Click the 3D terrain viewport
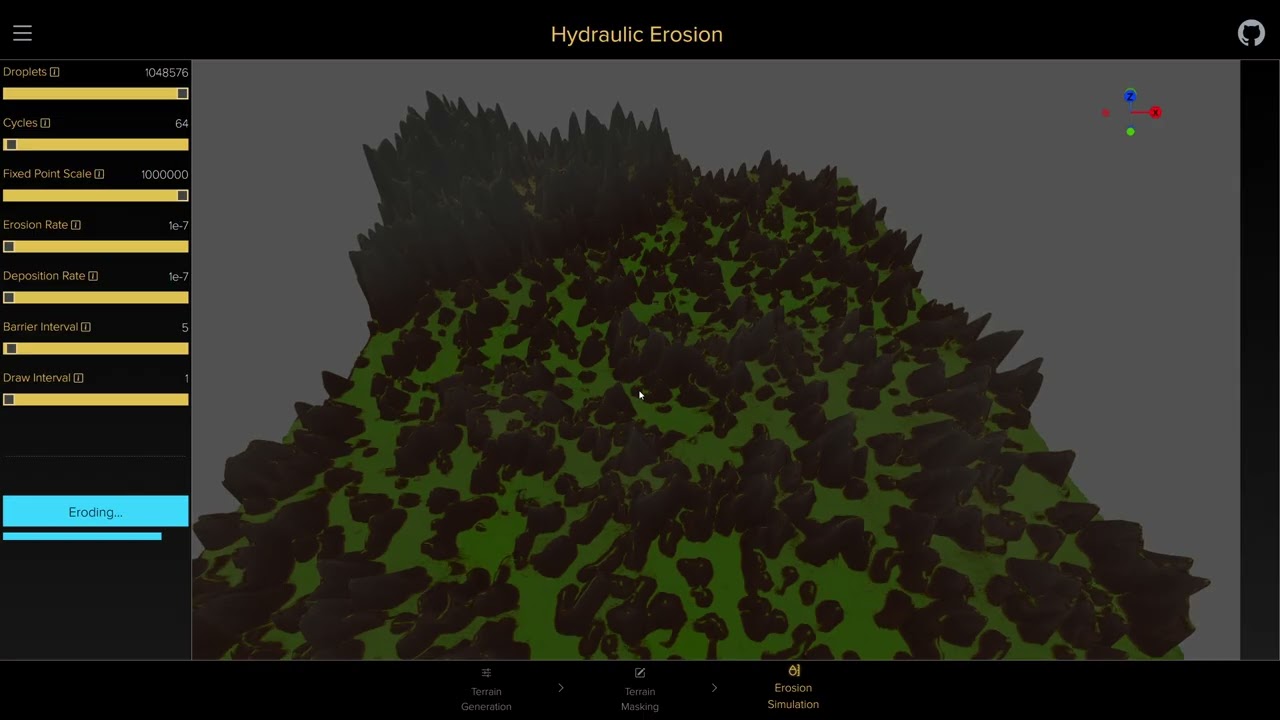 coord(715,360)
